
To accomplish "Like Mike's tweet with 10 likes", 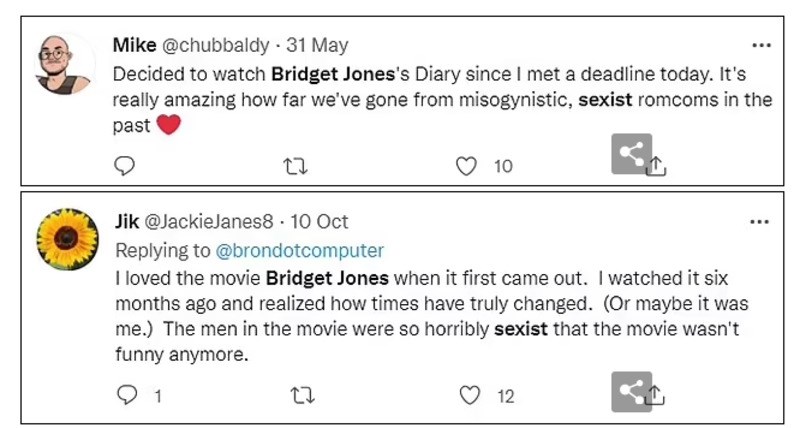I will [x=467, y=166].
